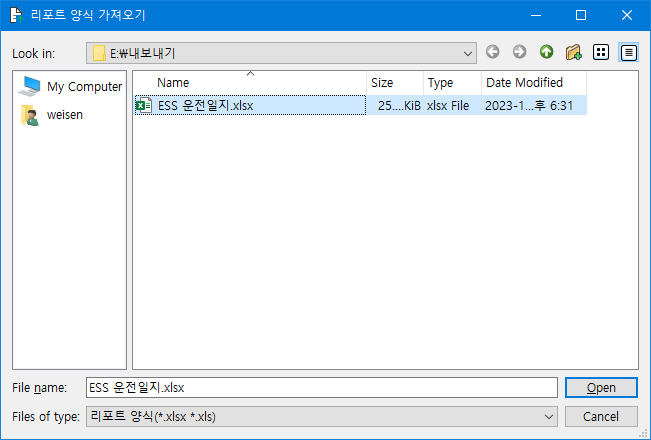Click the xlsx File type cell

[x=453, y=105]
